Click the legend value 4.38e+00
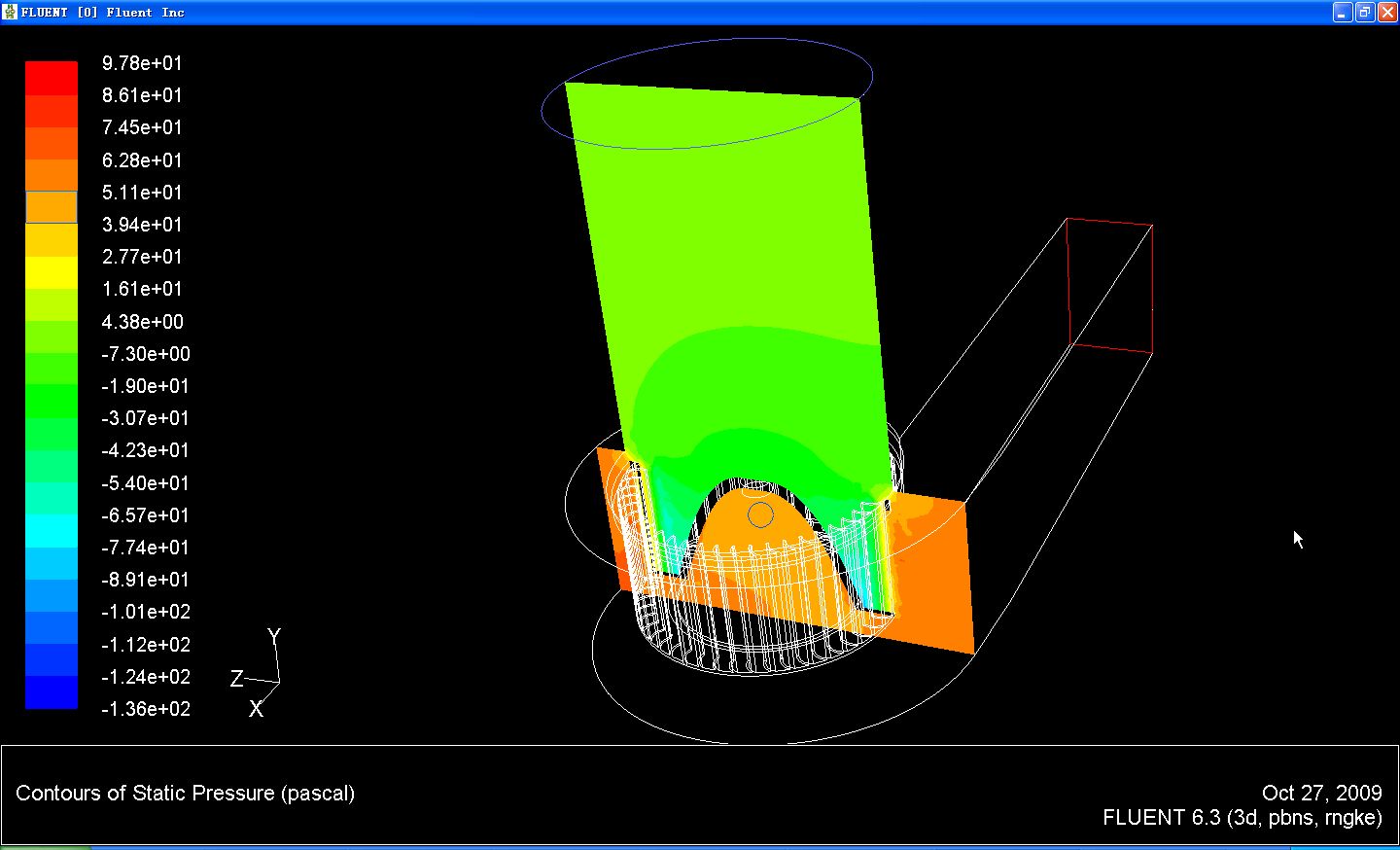The image size is (1400, 850). pyautogui.click(x=142, y=322)
